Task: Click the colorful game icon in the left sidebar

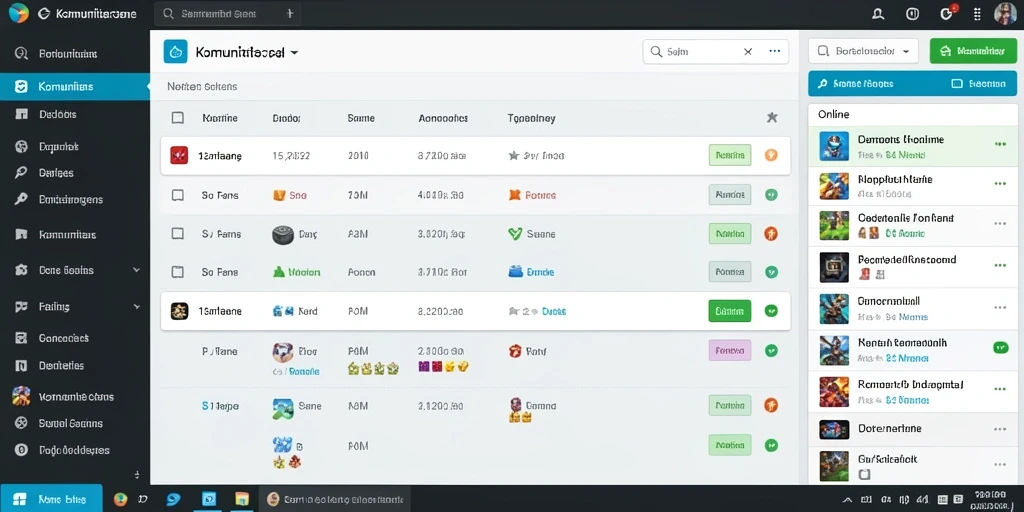Action: pos(22,396)
